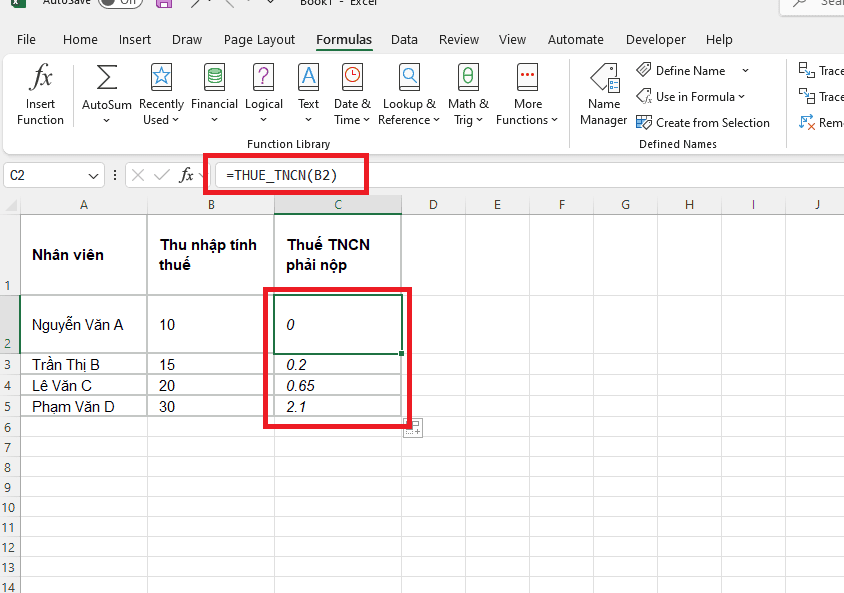This screenshot has width=844, height=593.
Task: Open the Use in Formula dropdown
Action: pyautogui.click(x=691, y=97)
